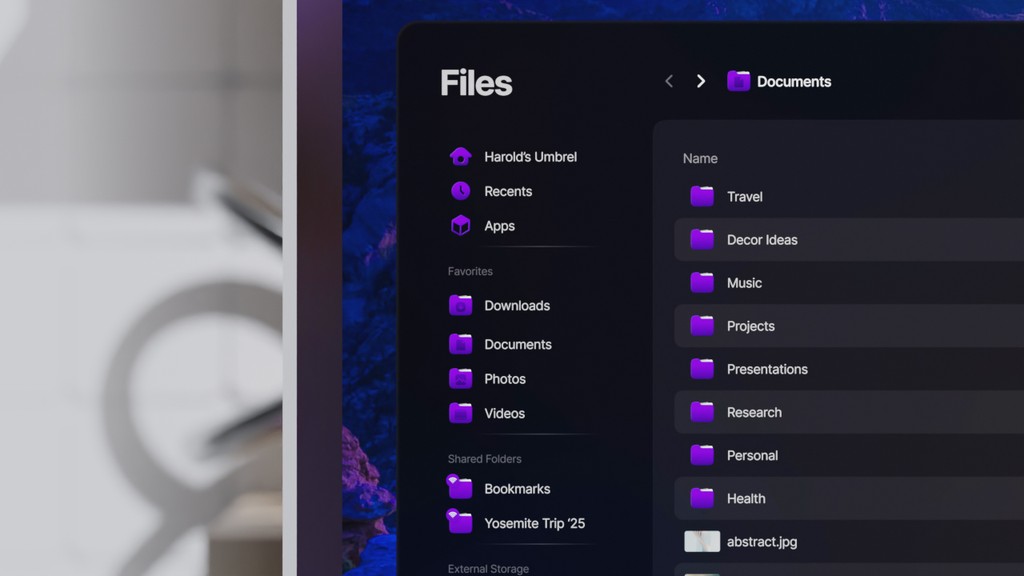
Task: Open Documents label under Favorites
Action: pyautogui.click(x=518, y=344)
